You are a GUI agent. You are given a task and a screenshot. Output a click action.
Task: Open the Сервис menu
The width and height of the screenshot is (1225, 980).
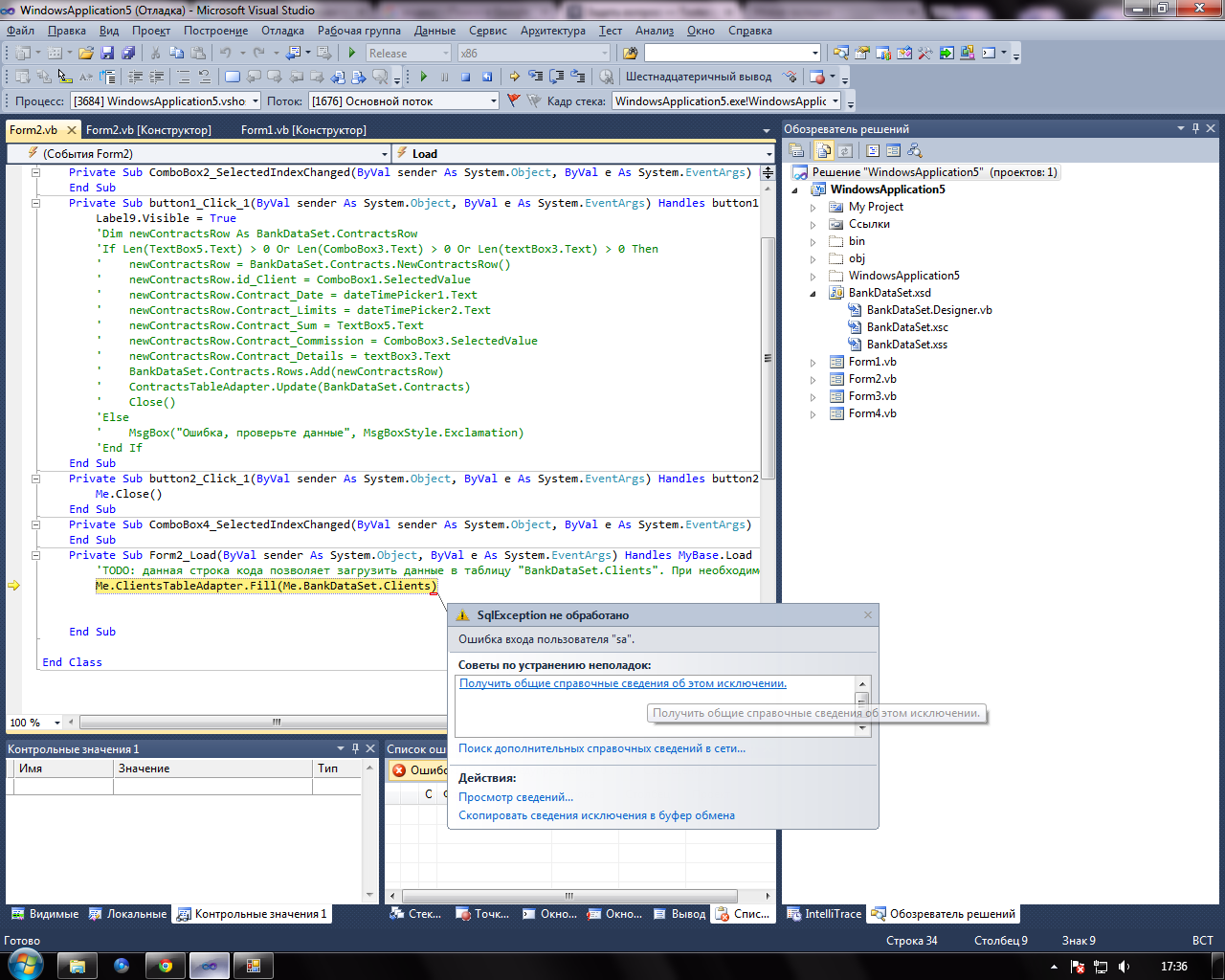pyautogui.click(x=488, y=31)
